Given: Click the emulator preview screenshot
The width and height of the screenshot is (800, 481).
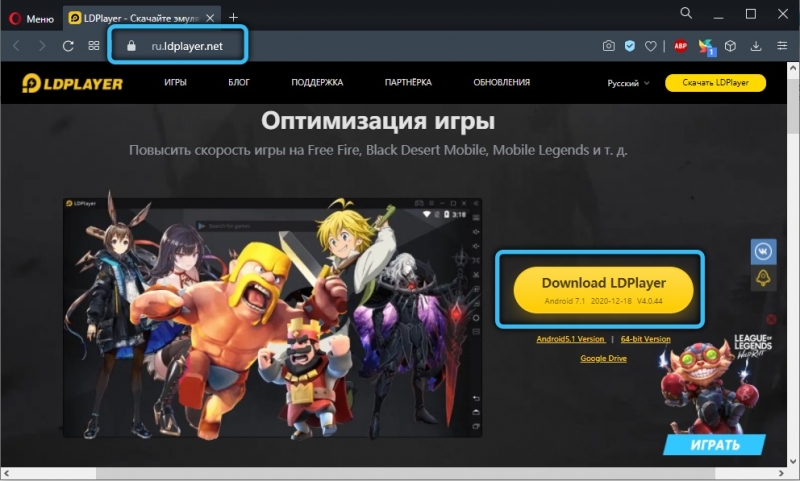Looking at the screenshot, I should pos(272,318).
